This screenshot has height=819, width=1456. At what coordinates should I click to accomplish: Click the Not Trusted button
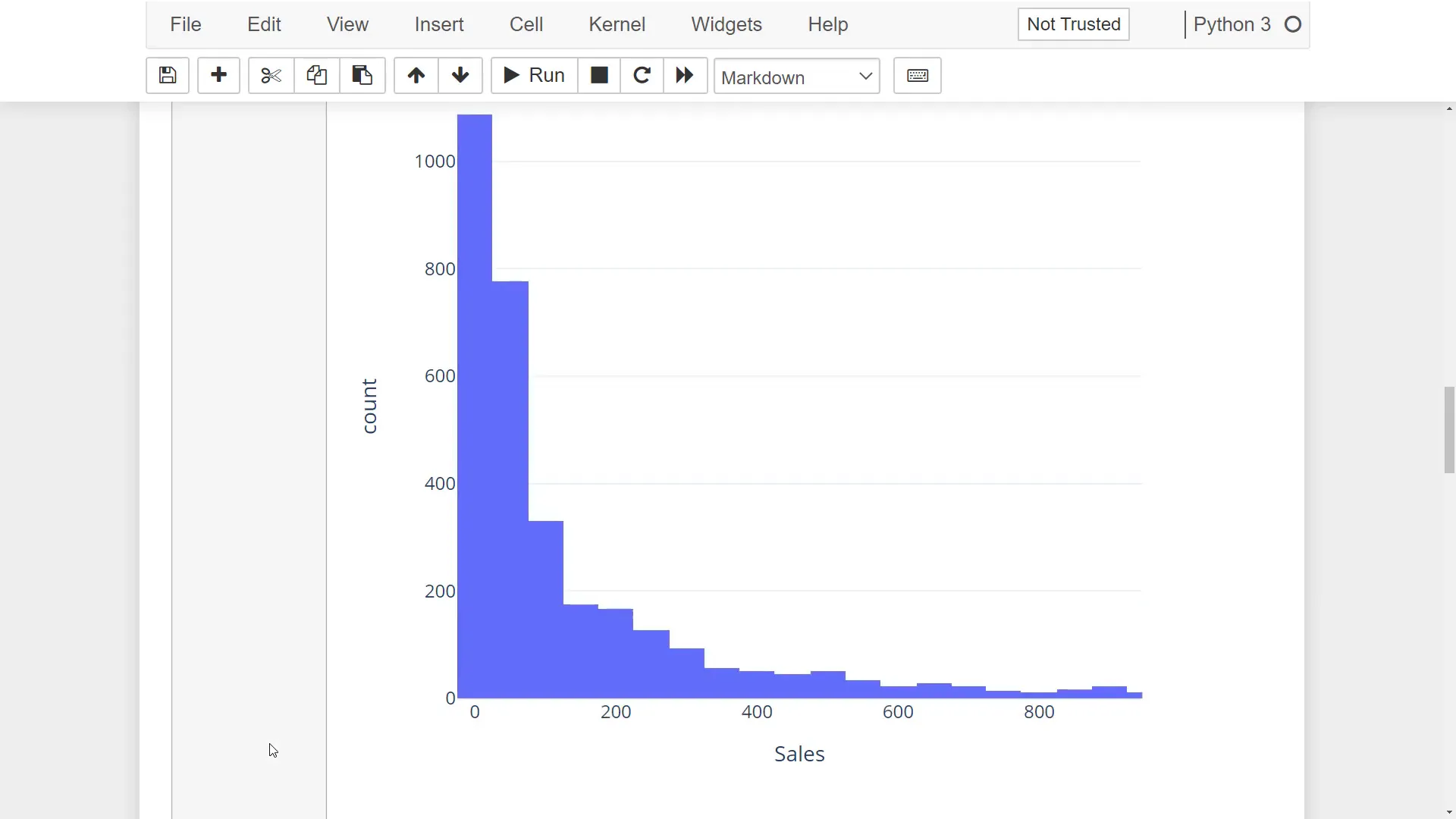click(x=1072, y=24)
